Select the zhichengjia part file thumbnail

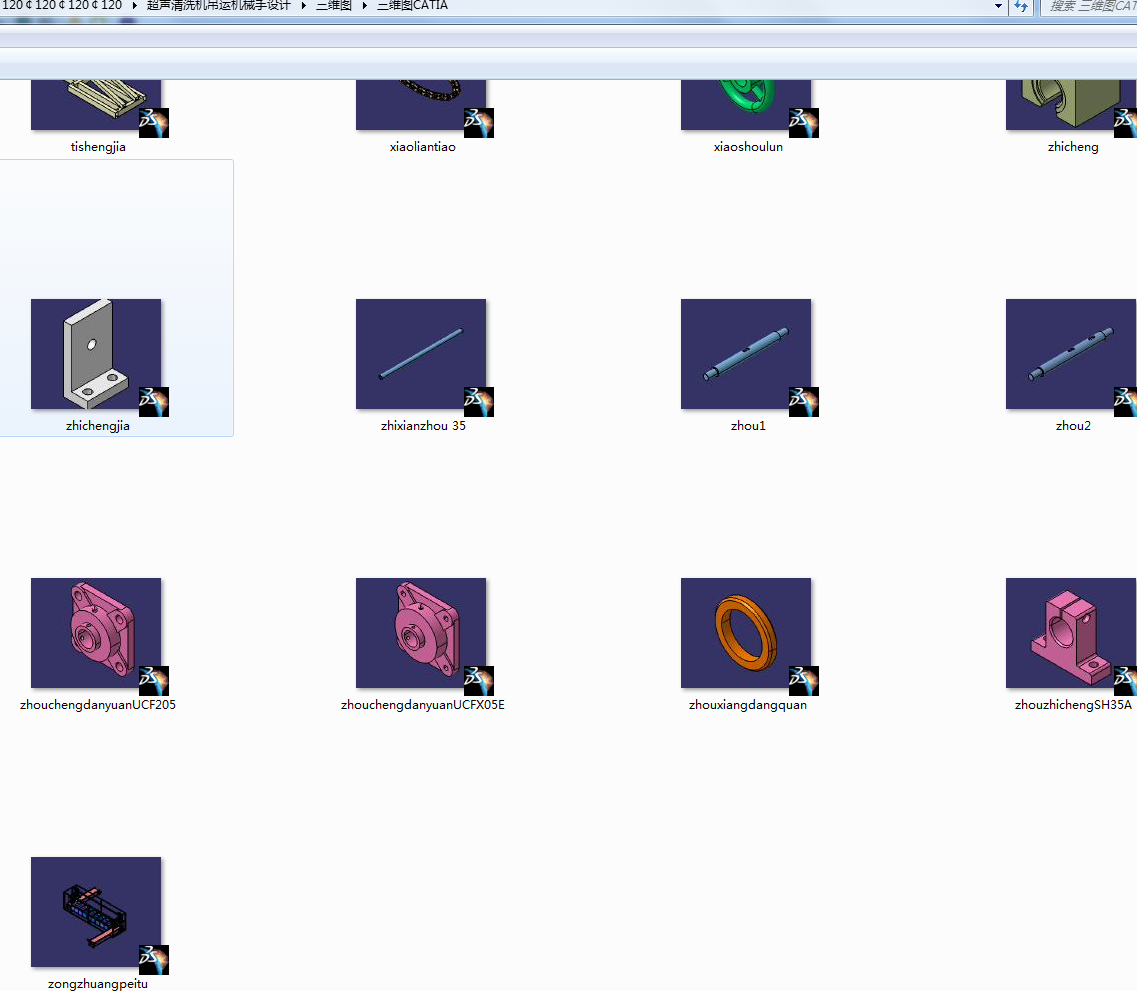96,354
